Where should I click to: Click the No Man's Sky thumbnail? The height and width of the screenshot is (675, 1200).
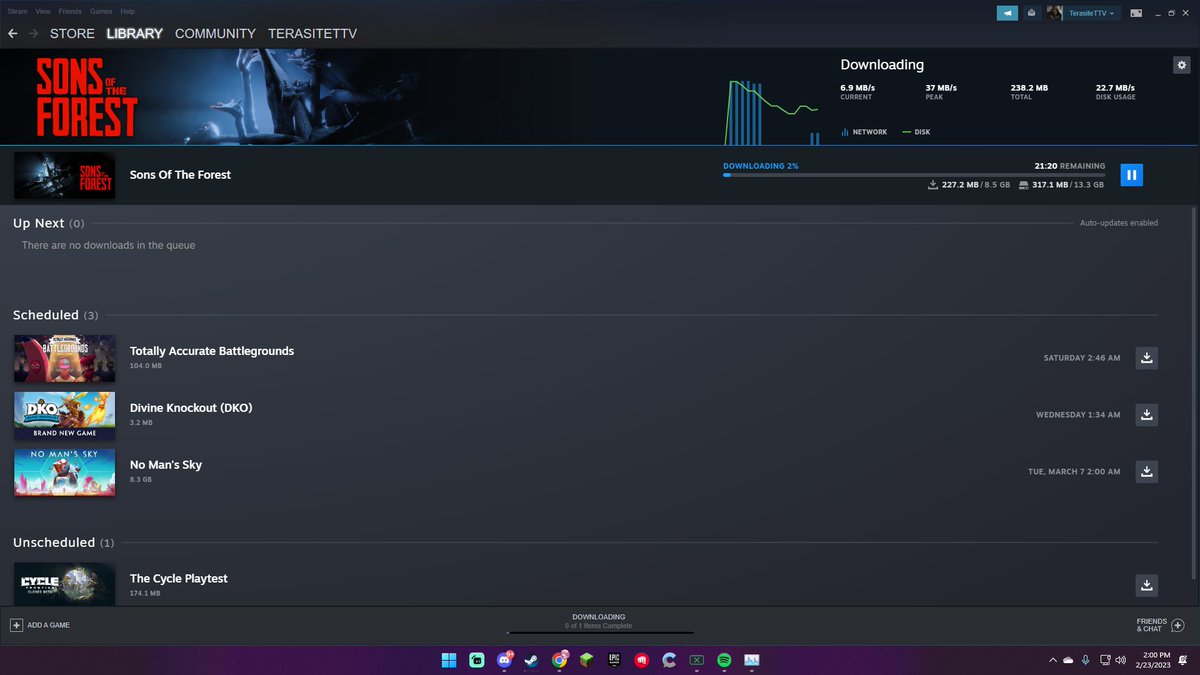[64, 472]
